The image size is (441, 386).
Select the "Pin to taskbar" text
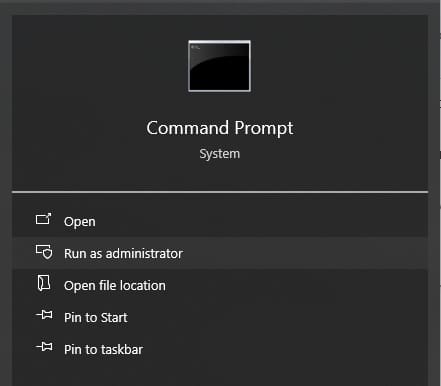103,350
